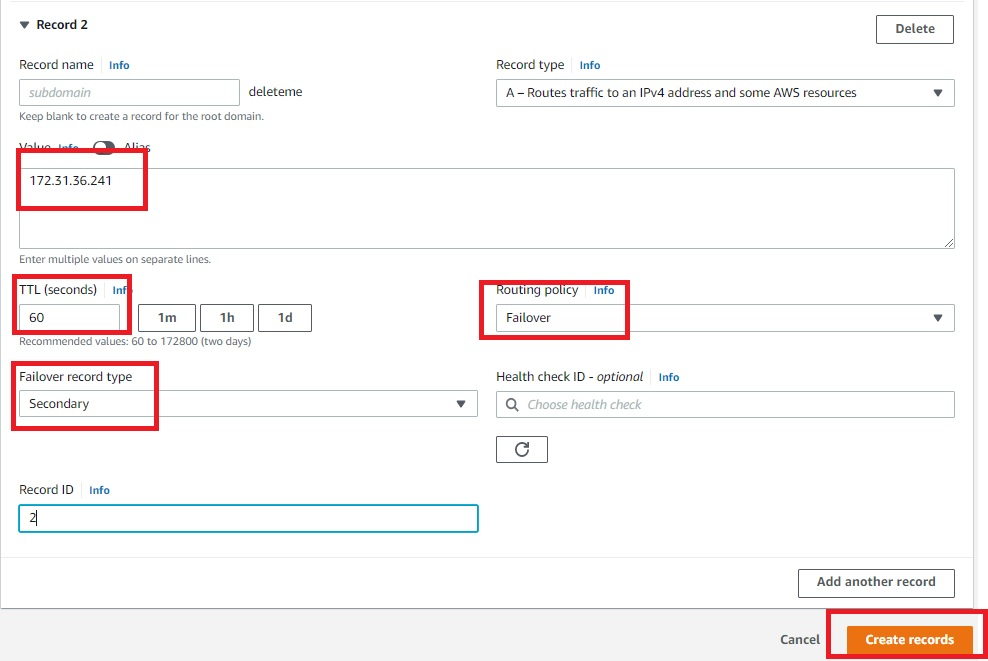Open the Record type Info tooltip
This screenshot has width=988, height=661.
coord(590,64)
